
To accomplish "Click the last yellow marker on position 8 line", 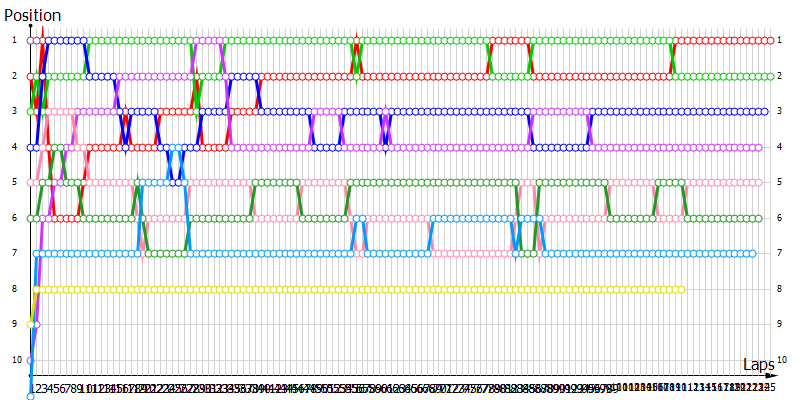I will click(x=683, y=289).
